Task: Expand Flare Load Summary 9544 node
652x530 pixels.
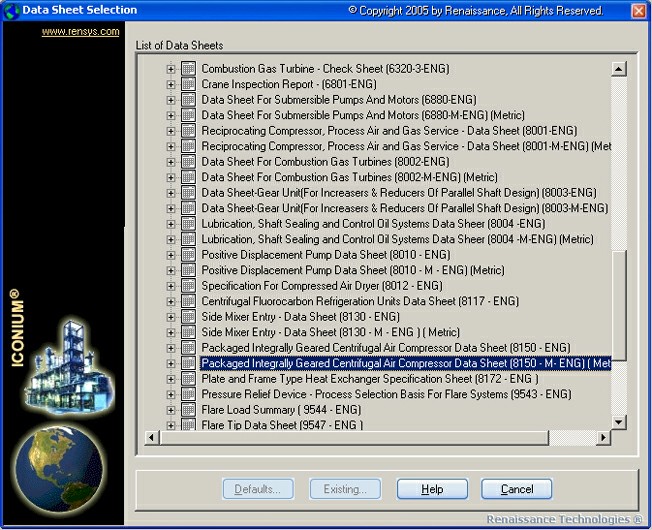Action: point(170,410)
